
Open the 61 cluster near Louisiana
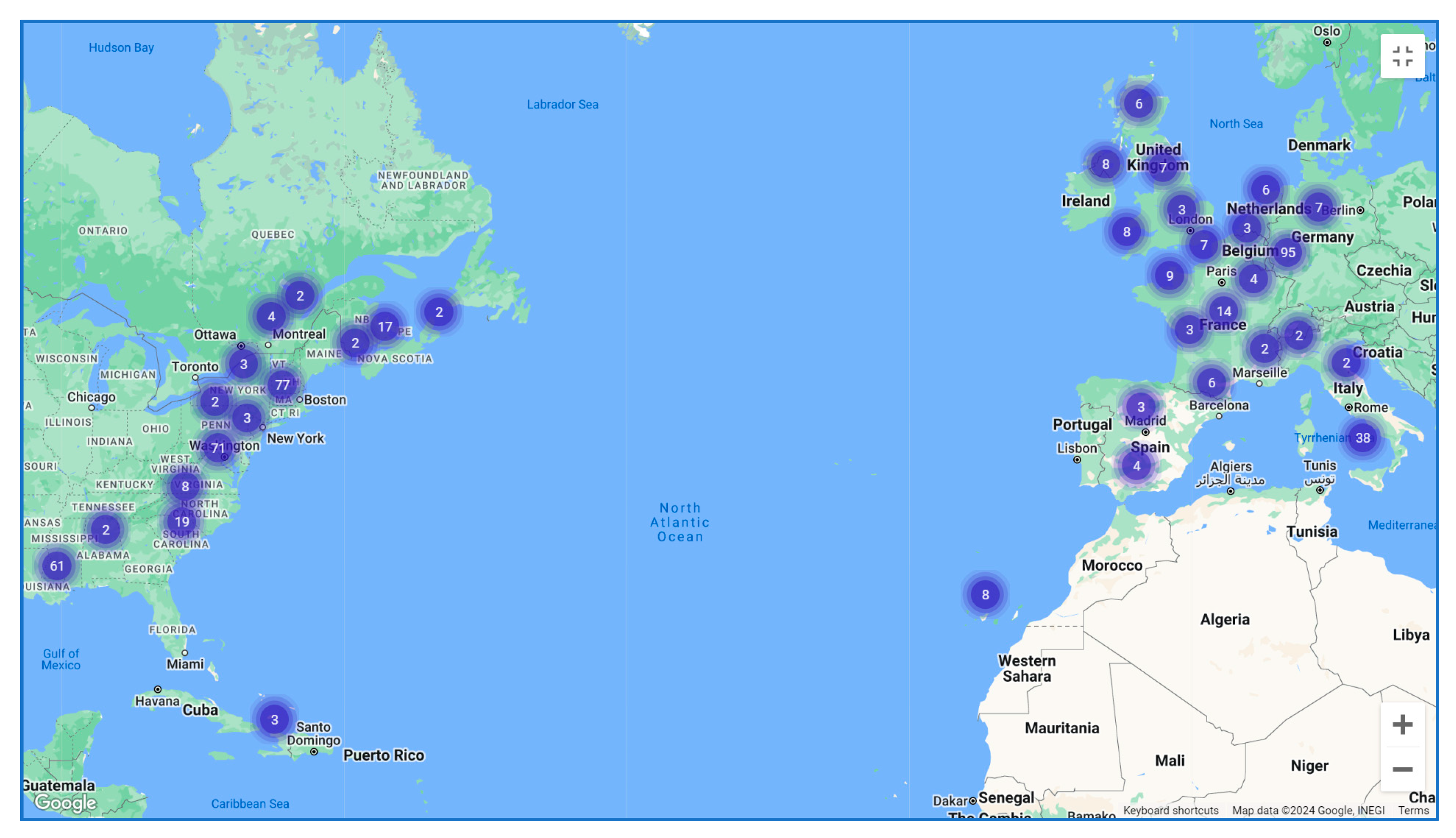56,566
